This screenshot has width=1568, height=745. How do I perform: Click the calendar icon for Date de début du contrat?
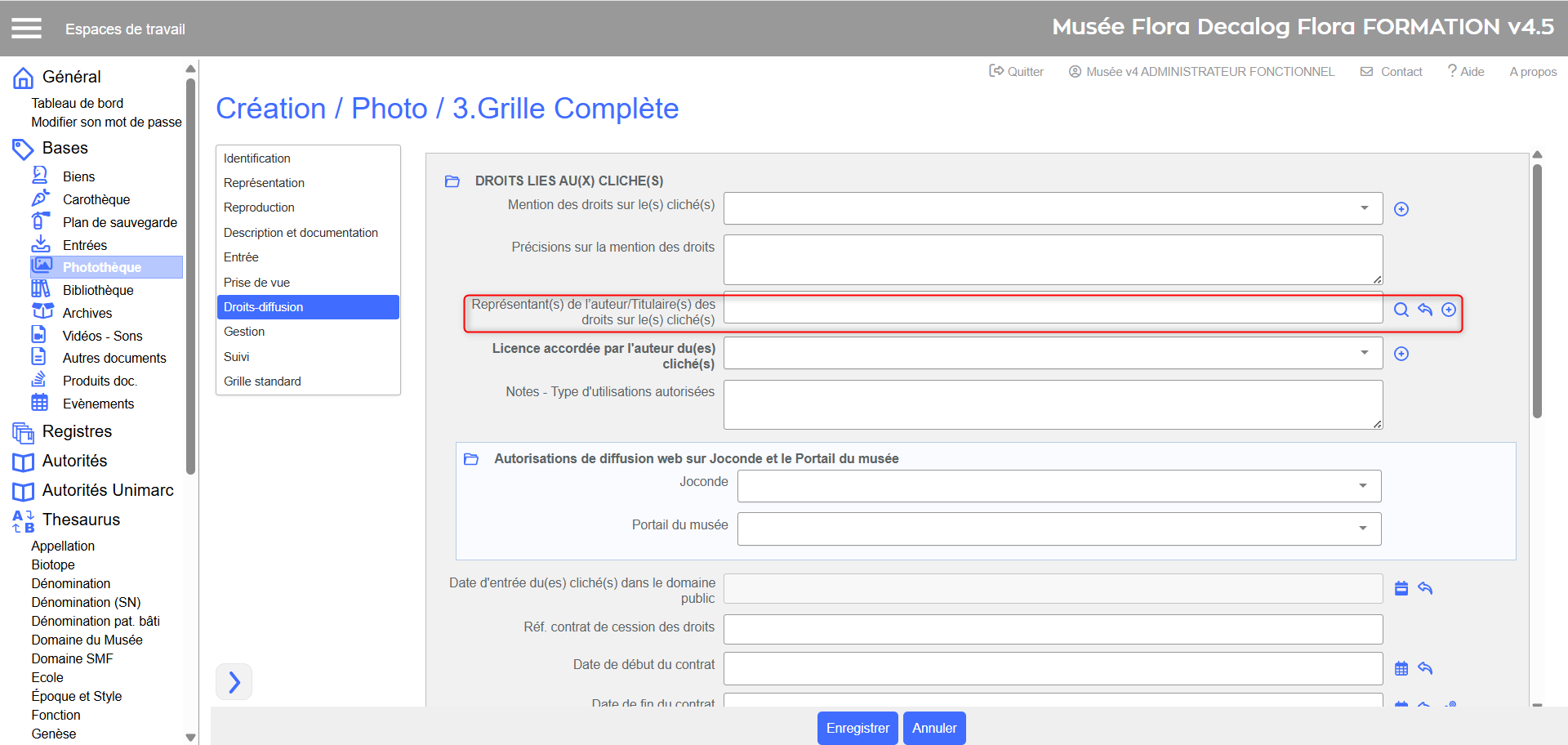click(1401, 668)
